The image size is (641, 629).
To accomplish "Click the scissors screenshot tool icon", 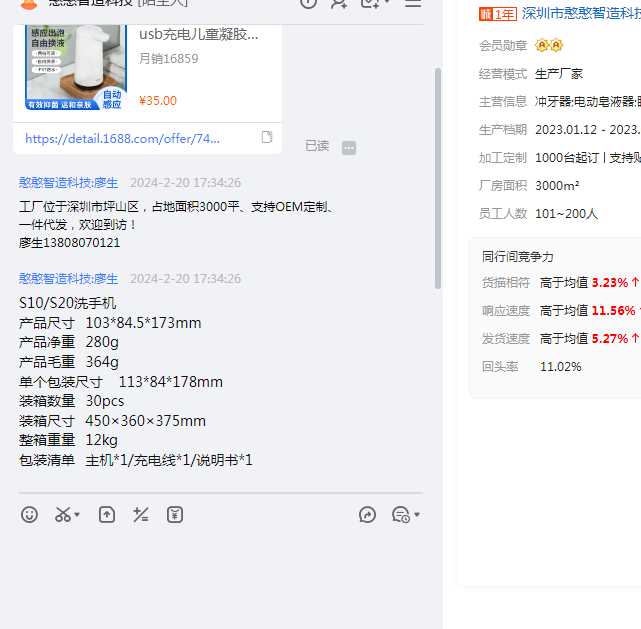I will (62, 515).
